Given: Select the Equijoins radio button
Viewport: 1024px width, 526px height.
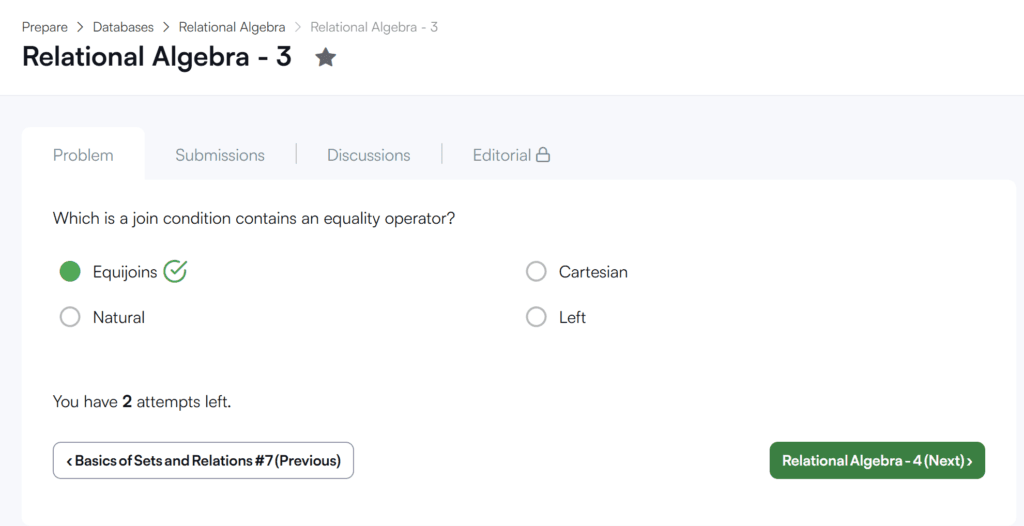Looking at the screenshot, I should [70, 272].
